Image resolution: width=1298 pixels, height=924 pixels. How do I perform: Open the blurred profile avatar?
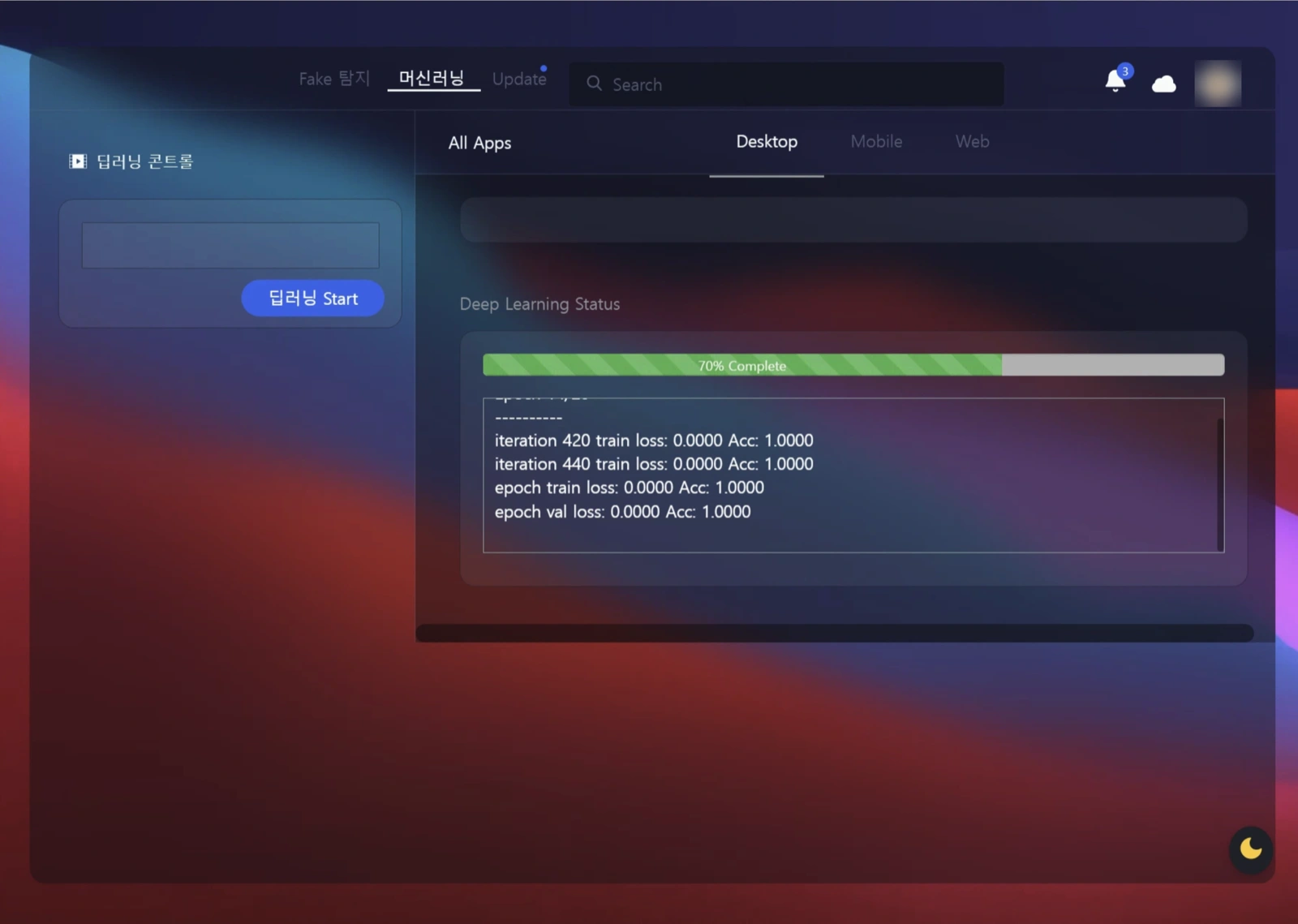point(1218,84)
